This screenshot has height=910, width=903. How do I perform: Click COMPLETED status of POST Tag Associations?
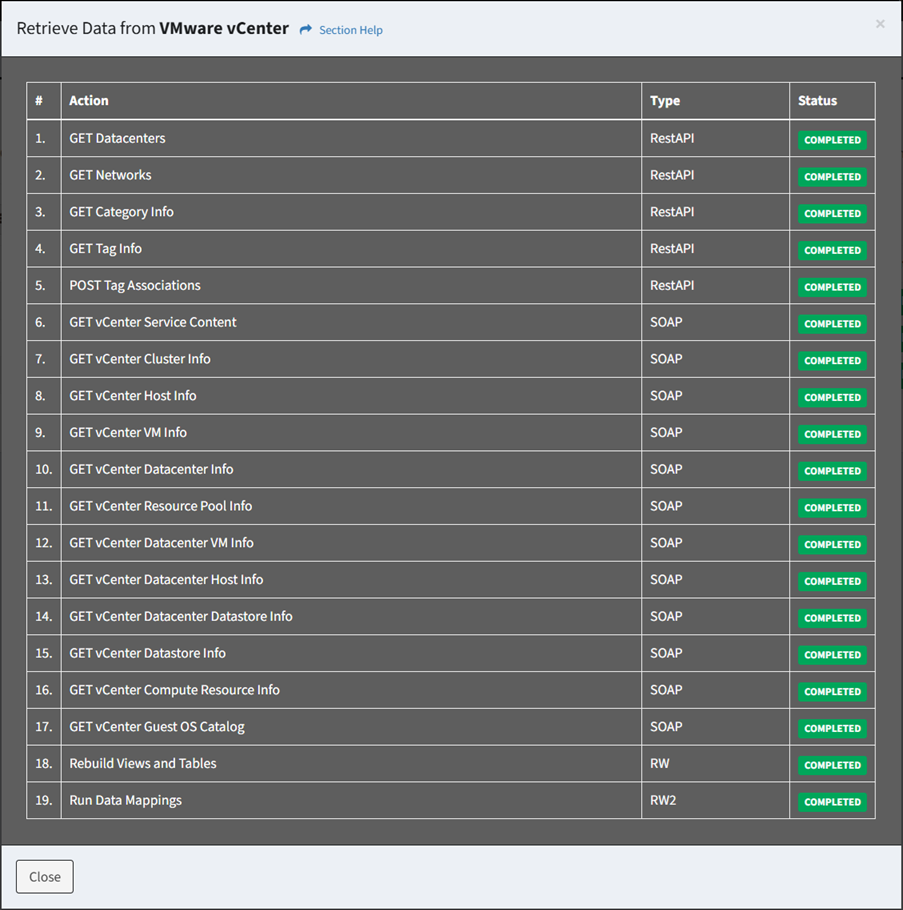[x=832, y=287]
